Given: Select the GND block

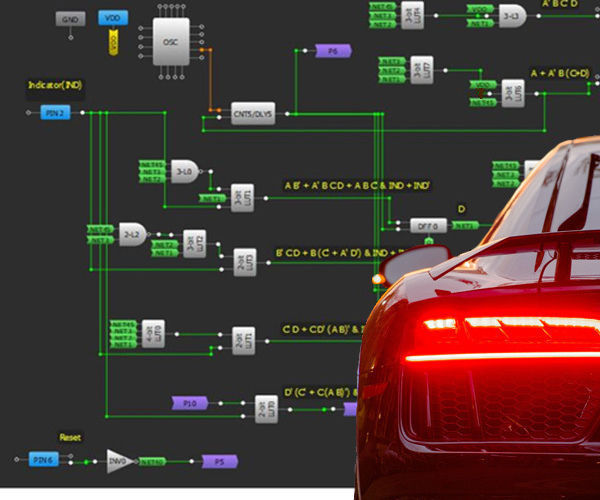Looking at the screenshot, I should point(70,19).
